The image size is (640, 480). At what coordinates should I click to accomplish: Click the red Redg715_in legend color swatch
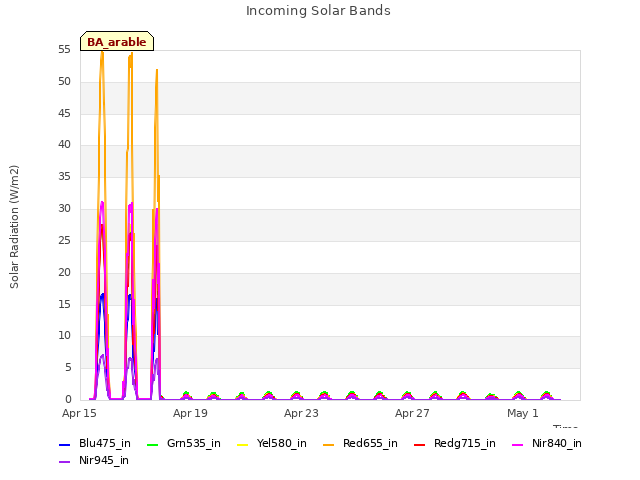[420, 444]
